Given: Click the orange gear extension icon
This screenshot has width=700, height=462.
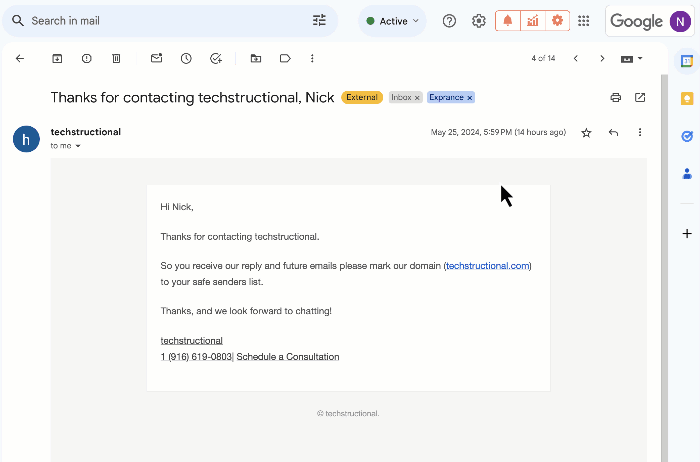Looking at the screenshot, I should [x=557, y=21].
